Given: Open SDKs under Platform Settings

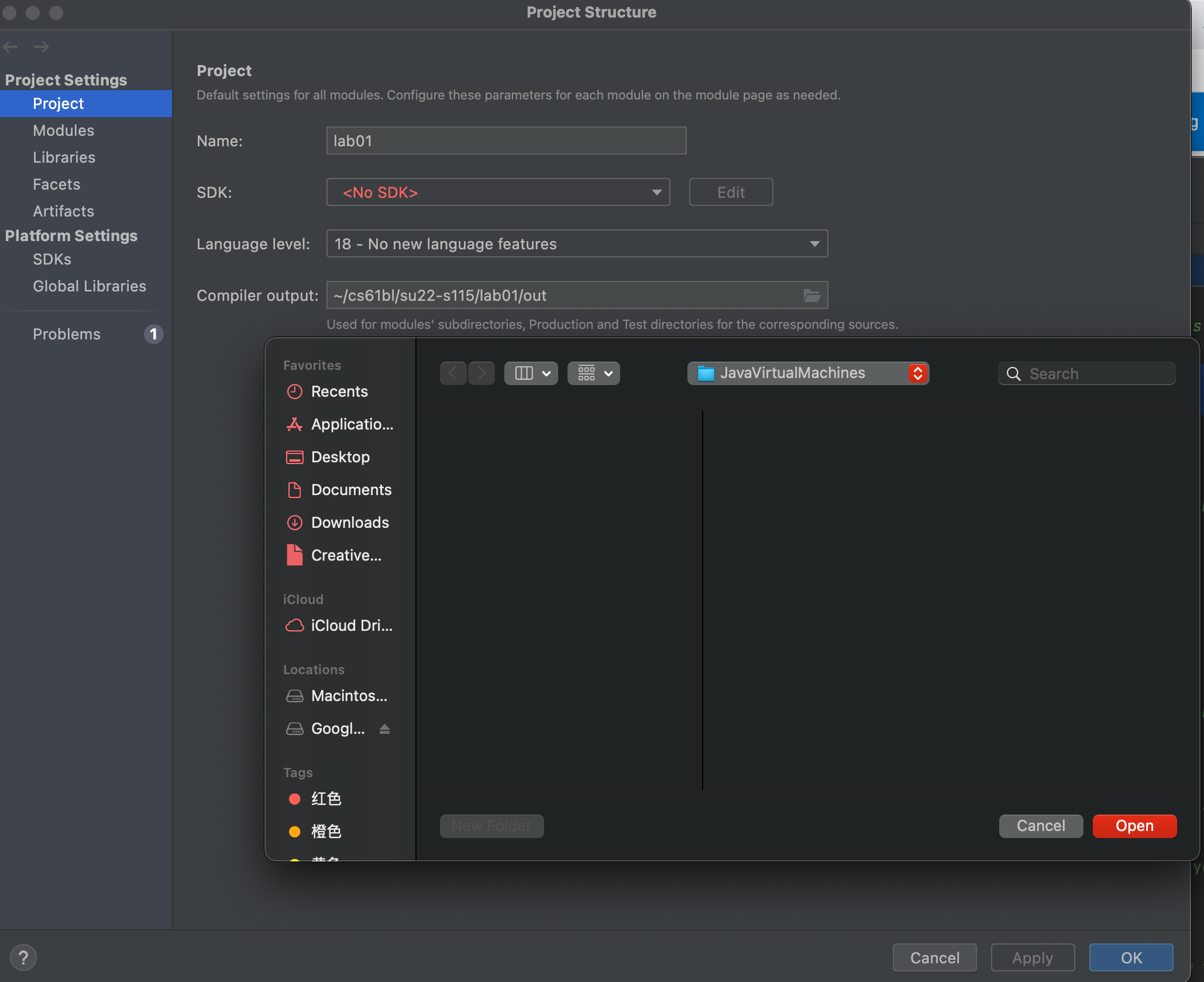Looking at the screenshot, I should 52,259.
